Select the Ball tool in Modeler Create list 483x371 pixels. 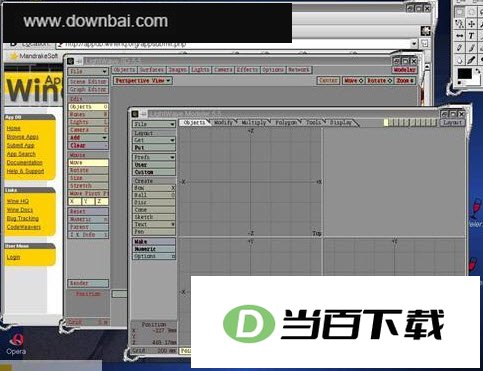[154, 195]
